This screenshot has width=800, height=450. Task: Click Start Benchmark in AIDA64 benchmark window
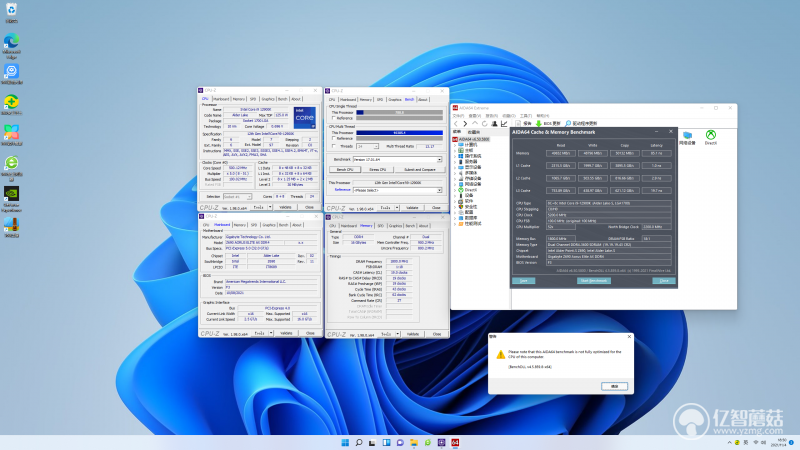(594, 281)
